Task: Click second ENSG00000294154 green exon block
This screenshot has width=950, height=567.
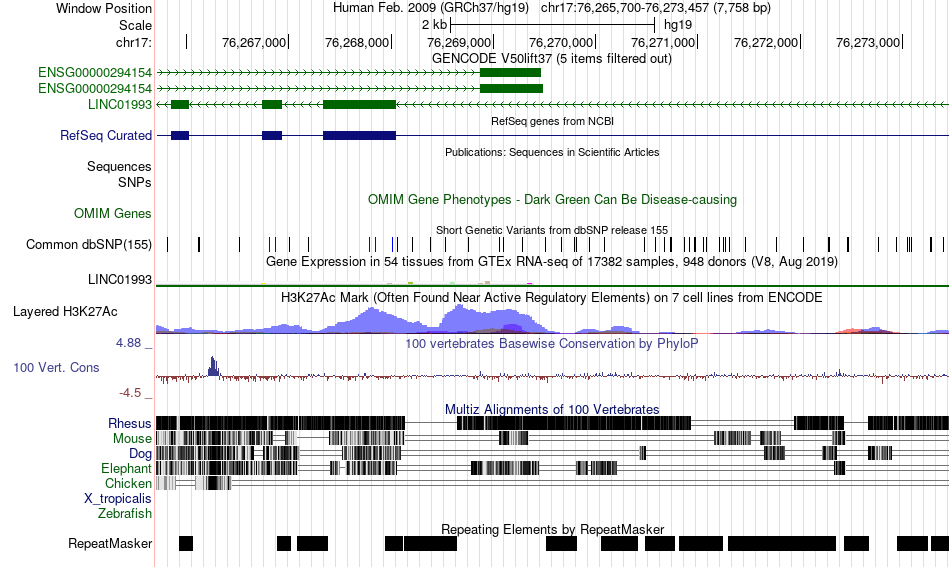Action: pos(511,88)
